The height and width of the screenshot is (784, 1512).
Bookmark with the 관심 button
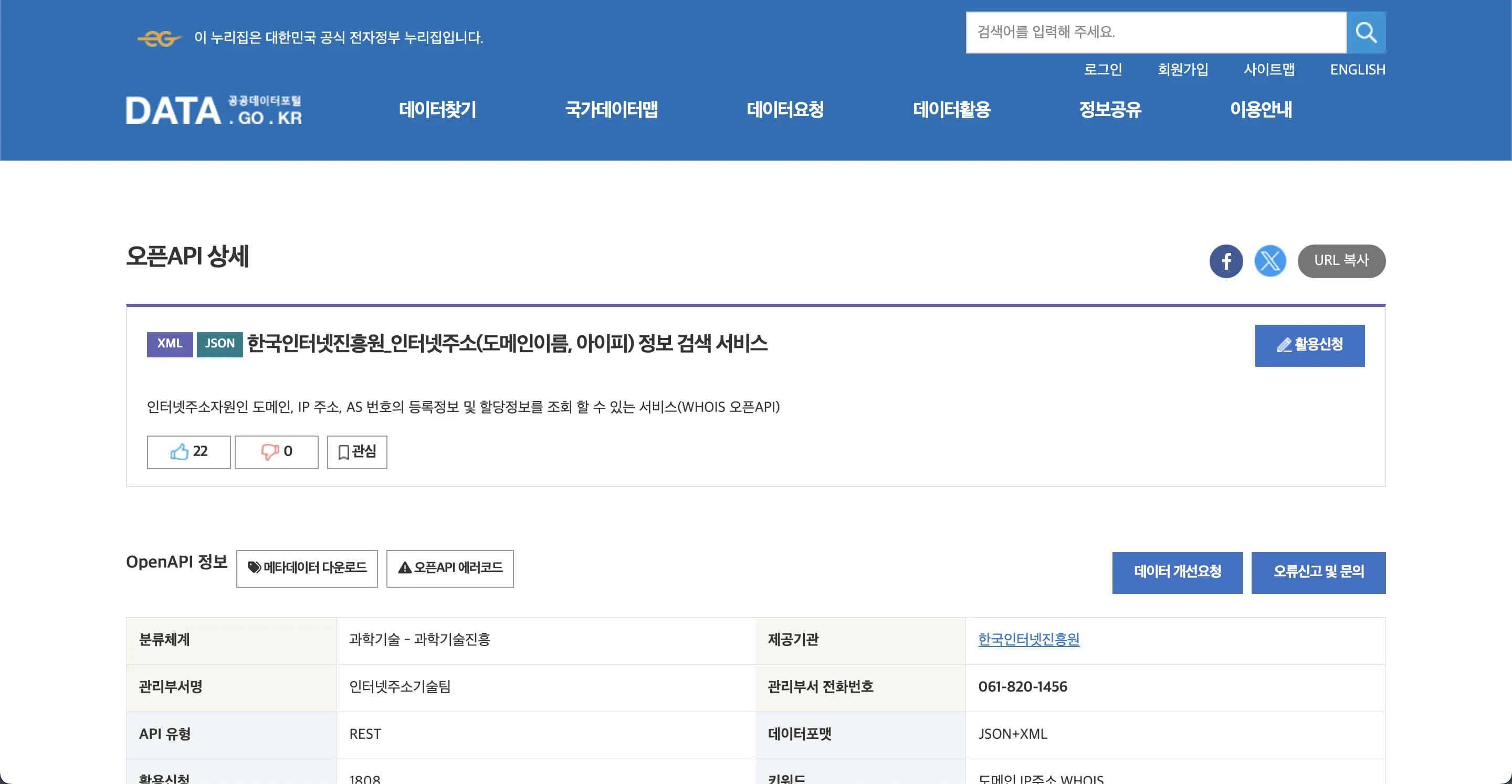(357, 452)
